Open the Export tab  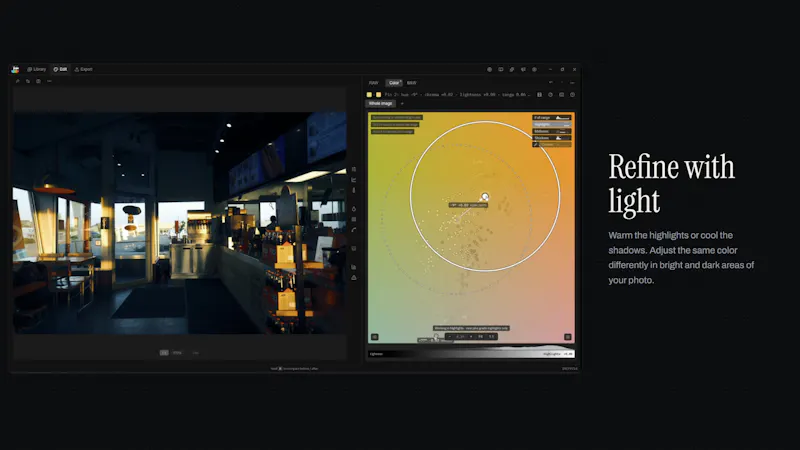click(x=84, y=69)
